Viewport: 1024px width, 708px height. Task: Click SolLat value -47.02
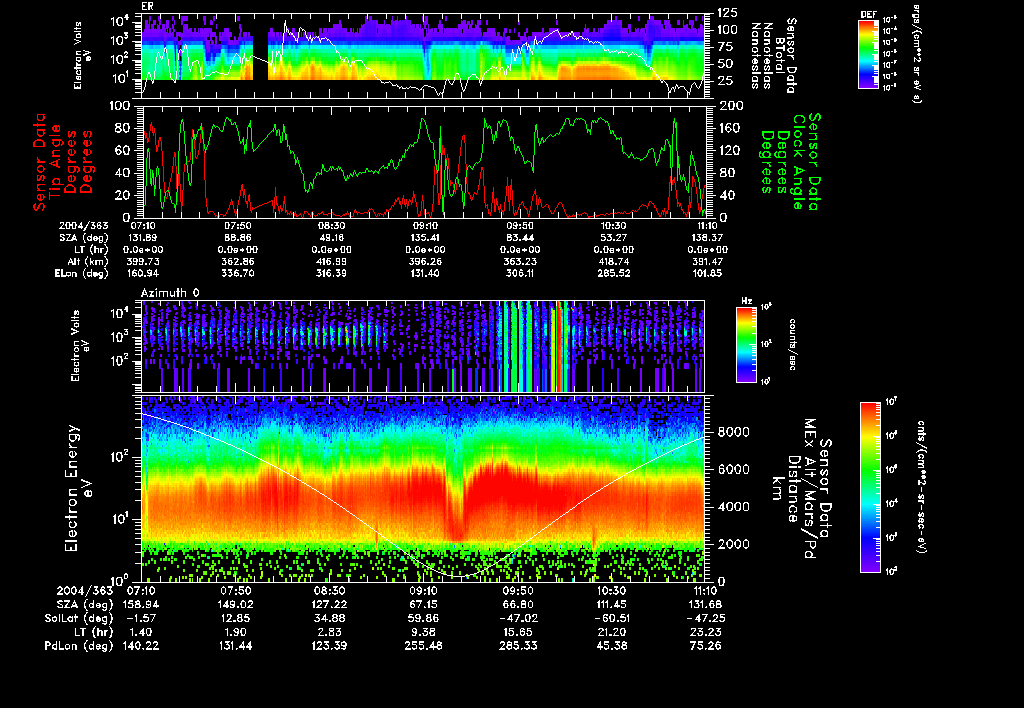click(517, 619)
